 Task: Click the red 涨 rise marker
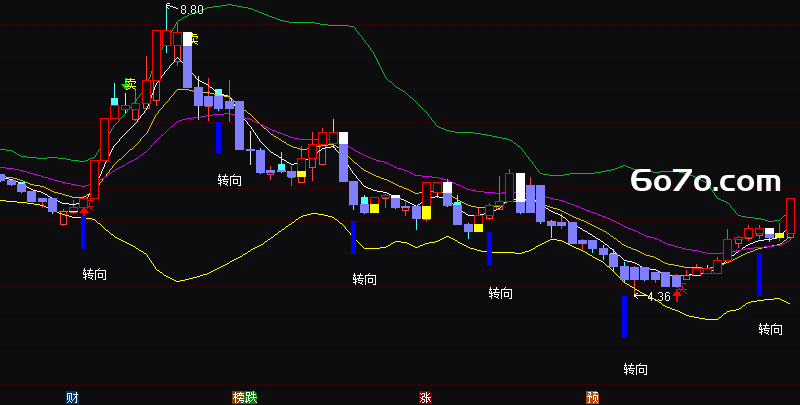[426, 397]
